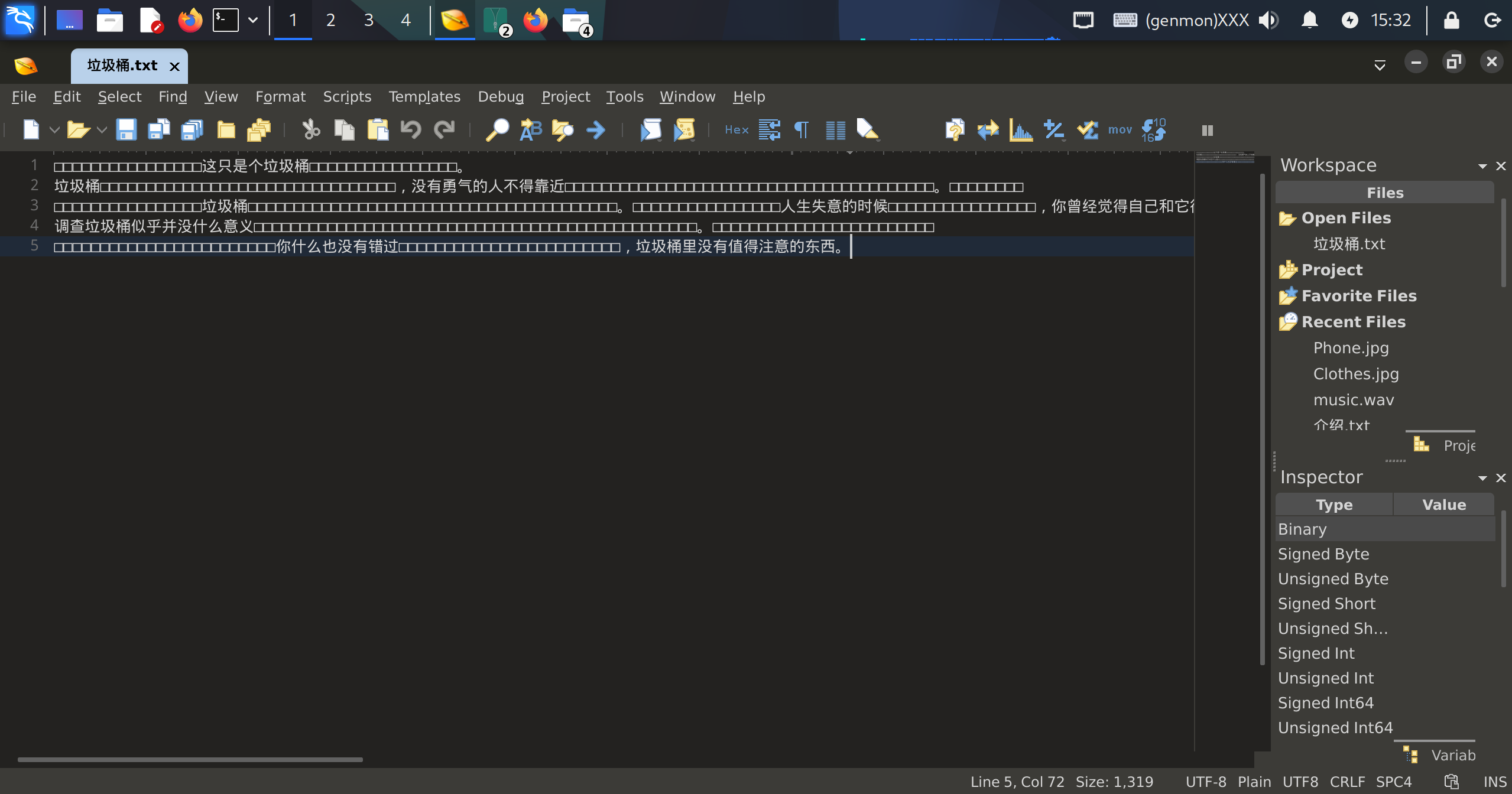Open the Checksum tool icon
Screen dimensions: 1512x794
tap(1087, 130)
